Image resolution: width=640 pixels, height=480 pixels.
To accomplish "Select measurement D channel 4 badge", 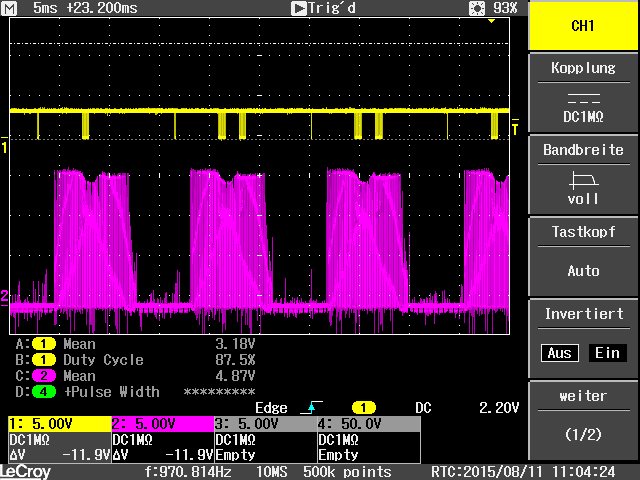I will (44, 392).
